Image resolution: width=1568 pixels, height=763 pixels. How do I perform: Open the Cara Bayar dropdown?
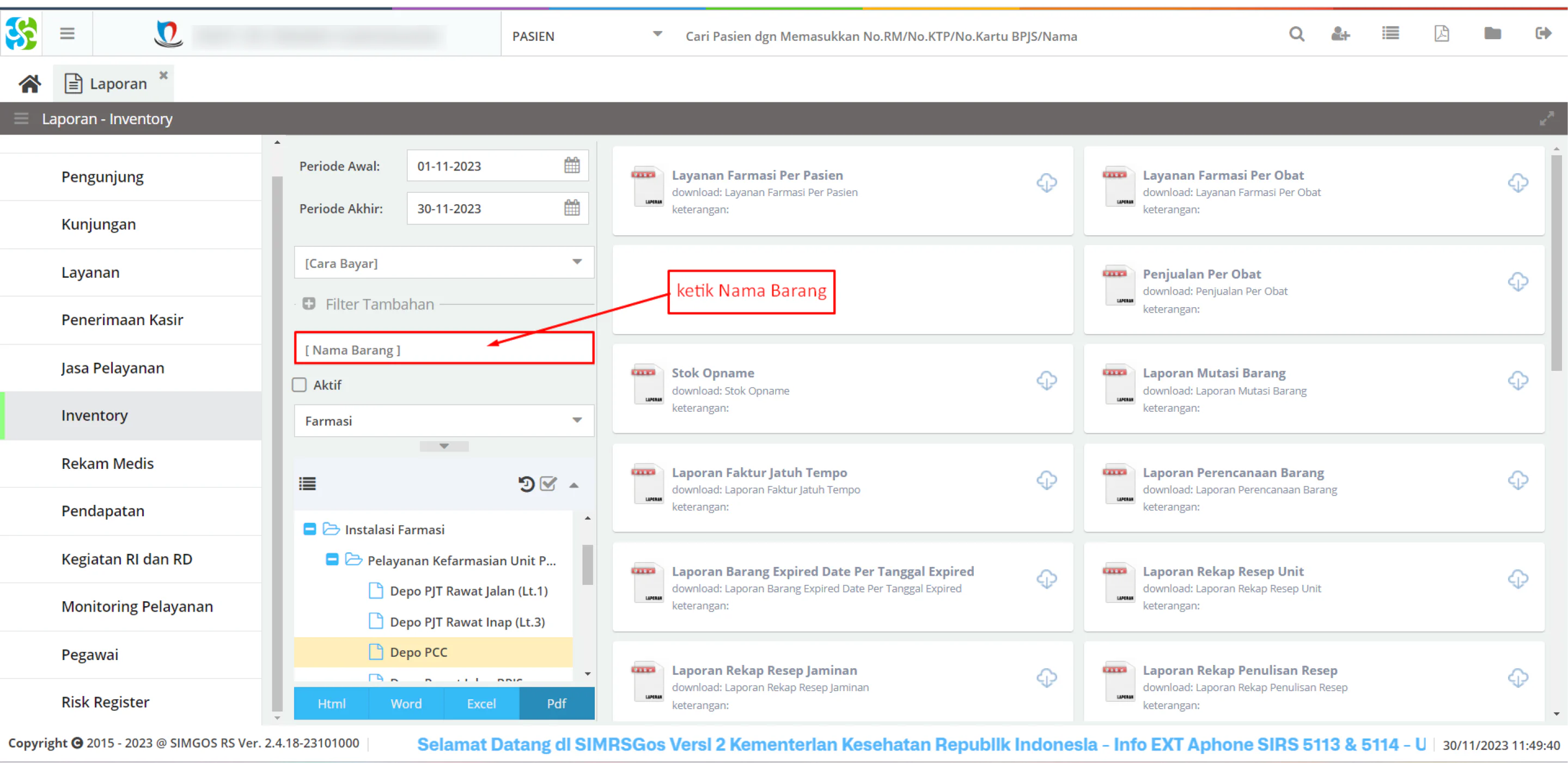(444, 263)
